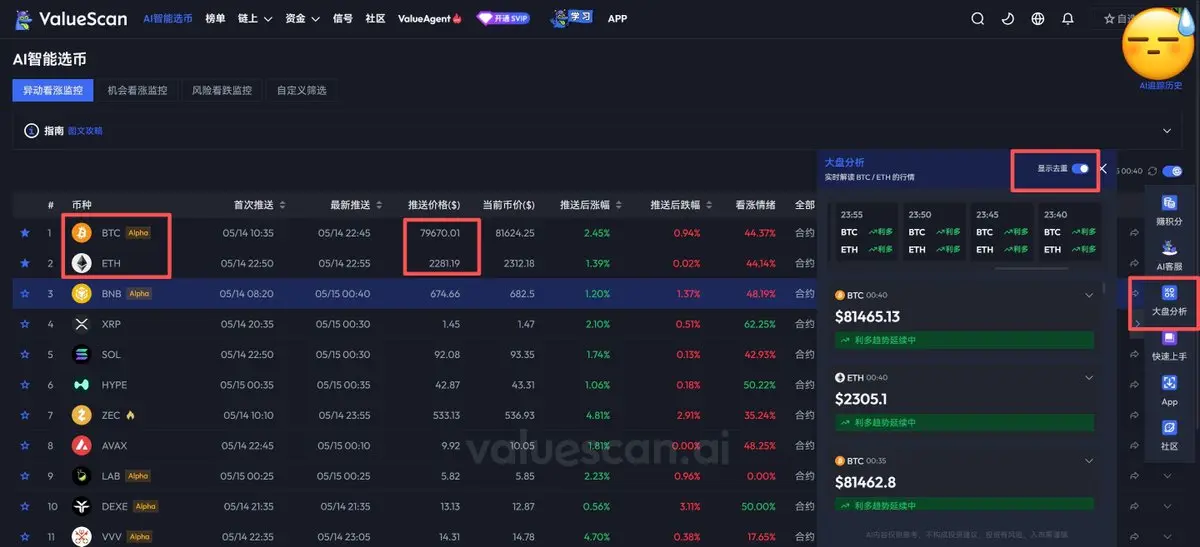The width and height of the screenshot is (1200, 547).
Task: Select the 23:55 BTC/ETH snapshot card
Action: point(868,232)
